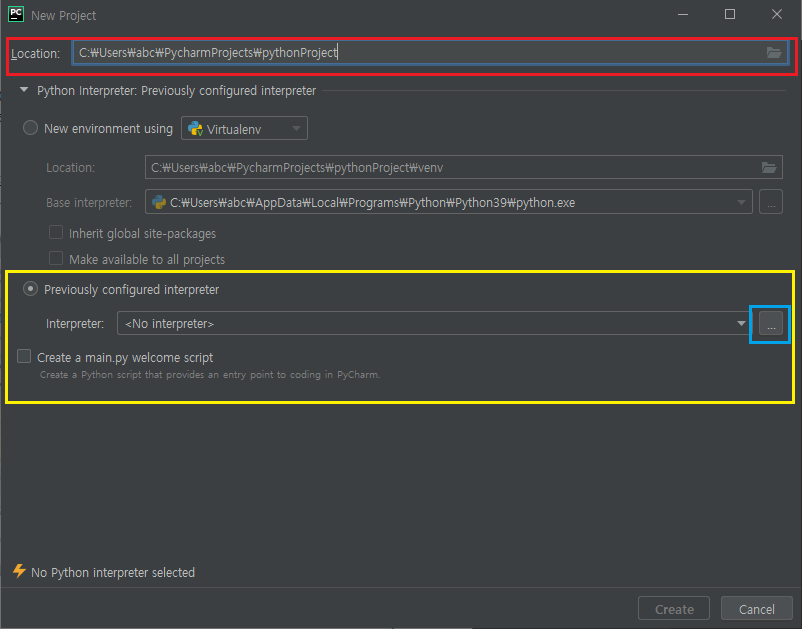802x629 pixels.
Task: Open the Base interpreter dropdown arrow
Action: pyautogui.click(x=741, y=203)
